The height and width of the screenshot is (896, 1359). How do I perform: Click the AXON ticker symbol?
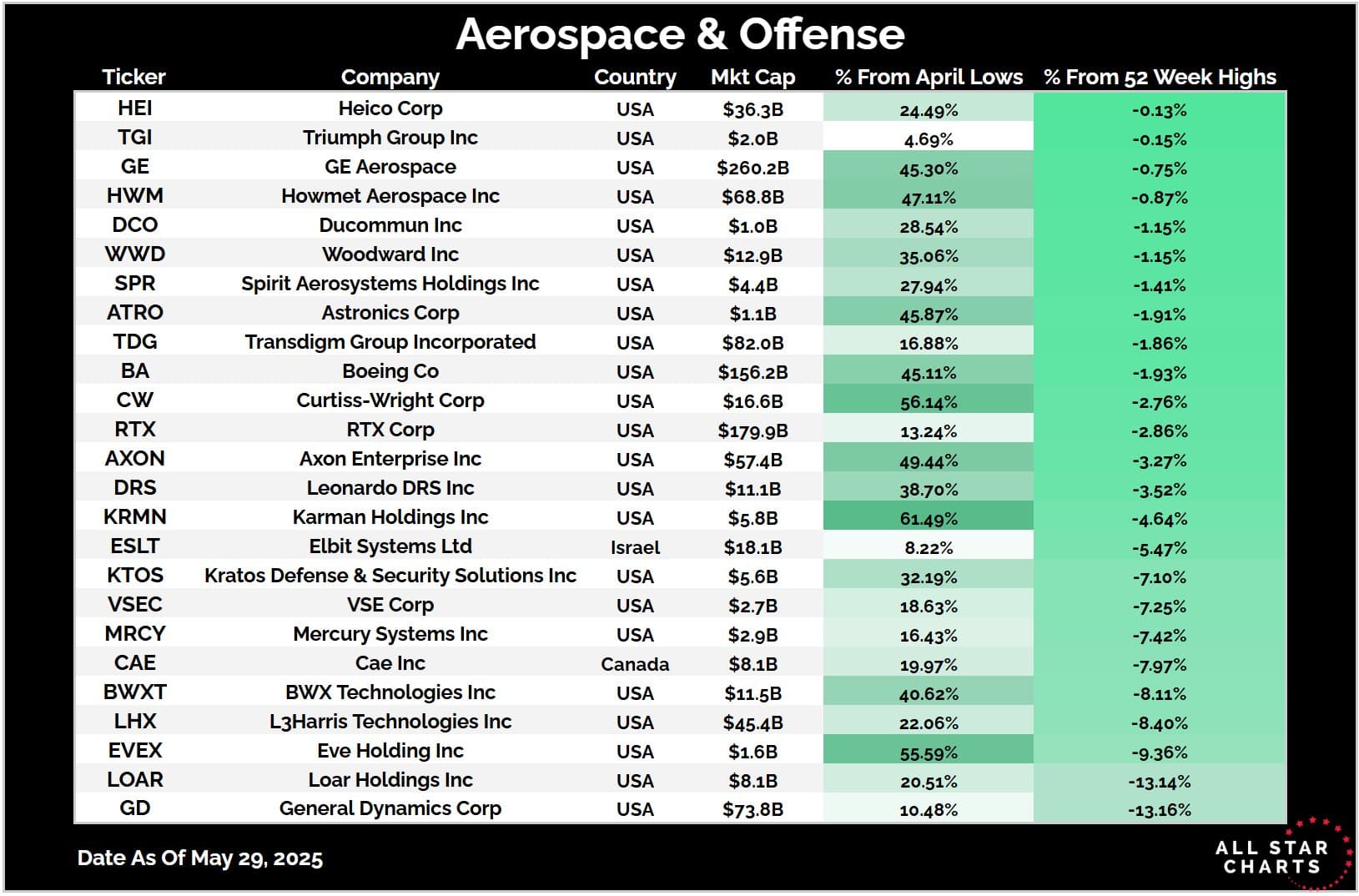pos(134,459)
